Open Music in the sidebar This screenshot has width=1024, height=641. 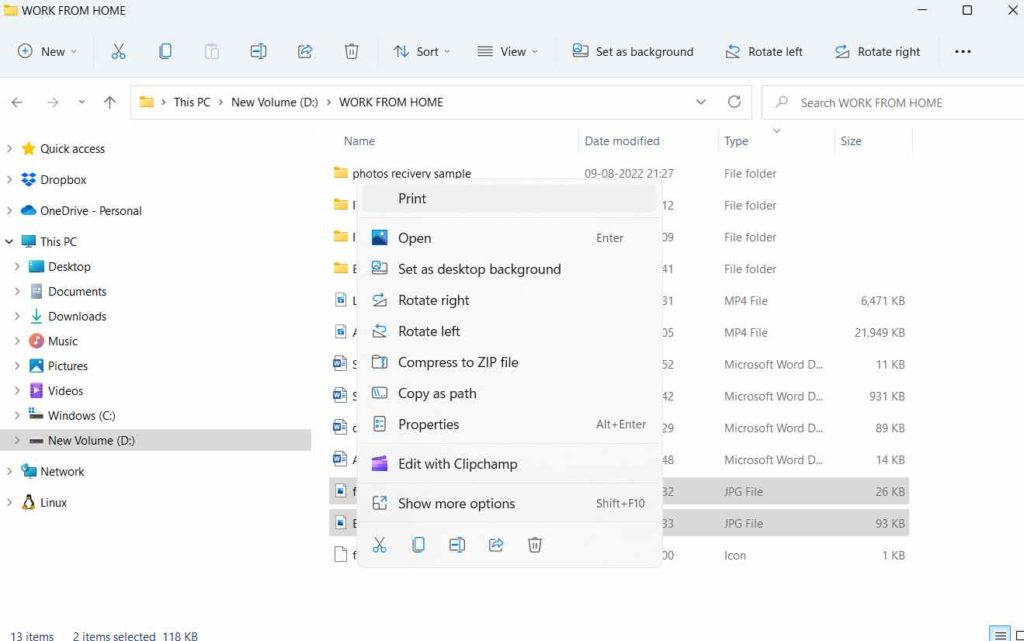pyautogui.click(x=62, y=341)
